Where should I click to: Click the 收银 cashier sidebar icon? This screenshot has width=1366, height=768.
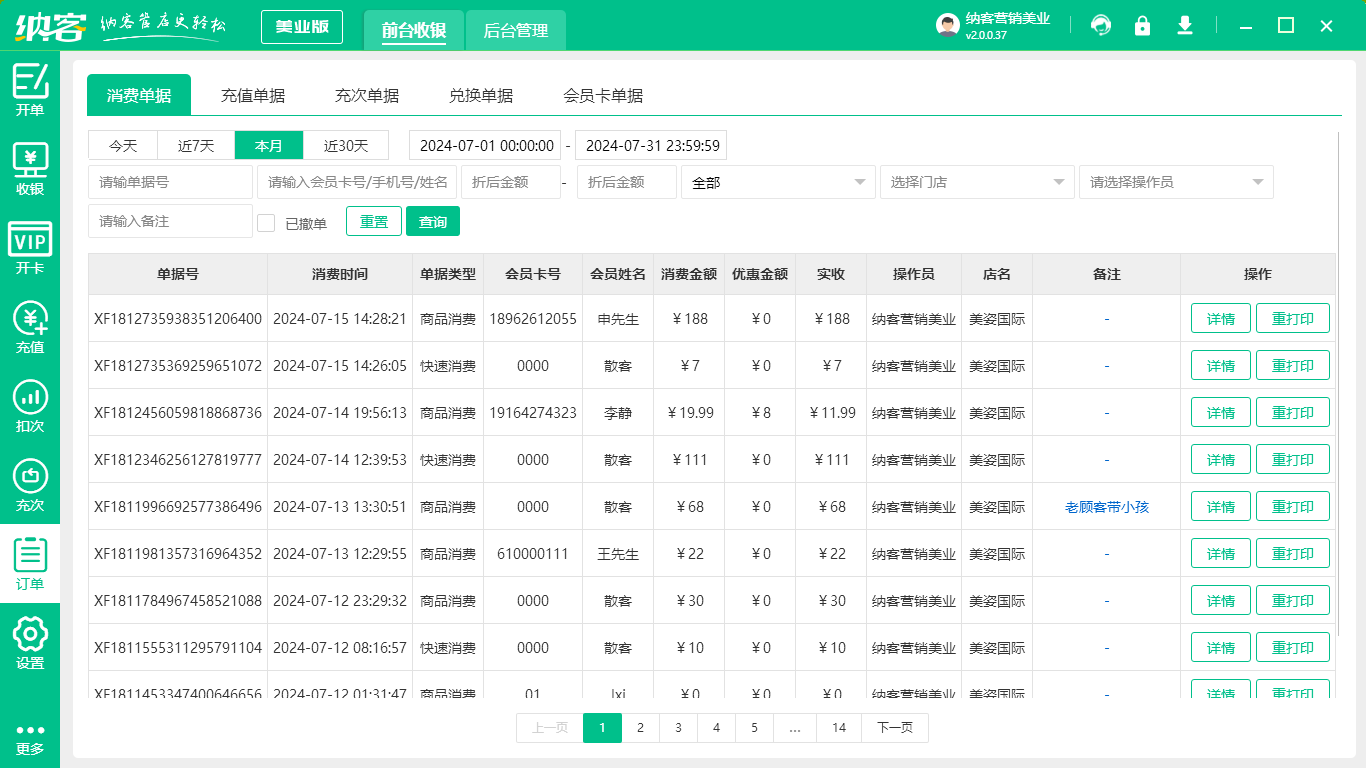pyautogui.click(x=30, y=168)
